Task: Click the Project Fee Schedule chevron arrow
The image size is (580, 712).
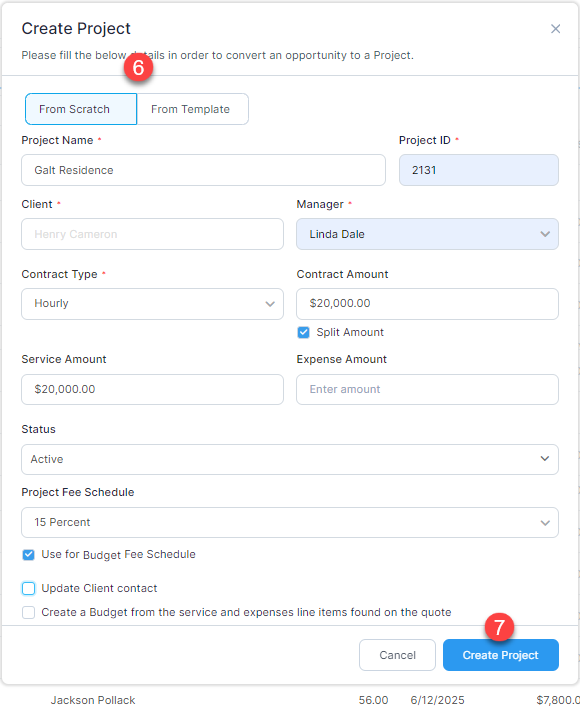Action: click(545, 523)
